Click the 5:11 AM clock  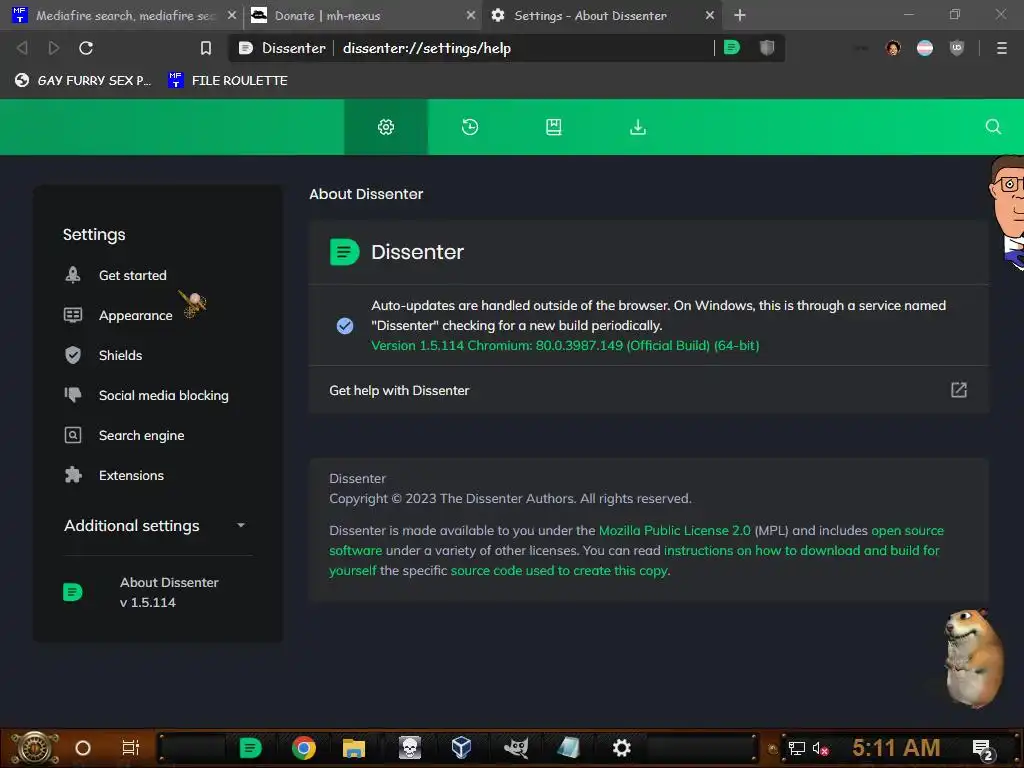tap(895, 748)
